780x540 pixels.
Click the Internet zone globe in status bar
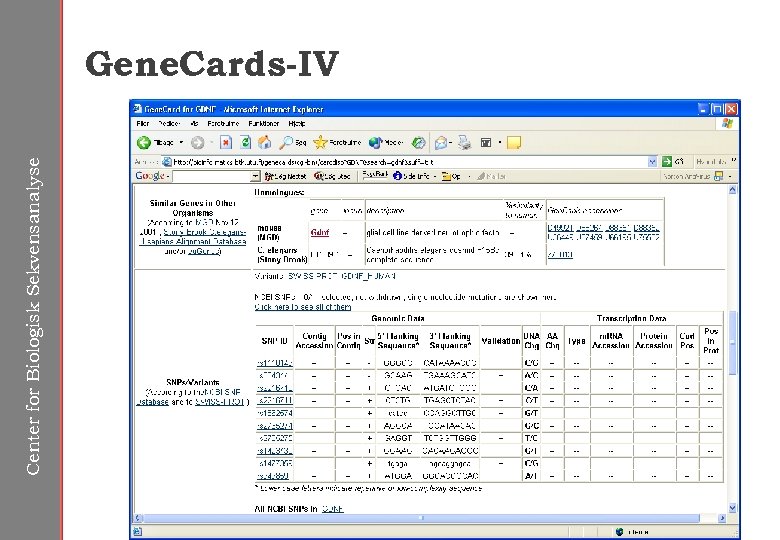tap(619, 532)
